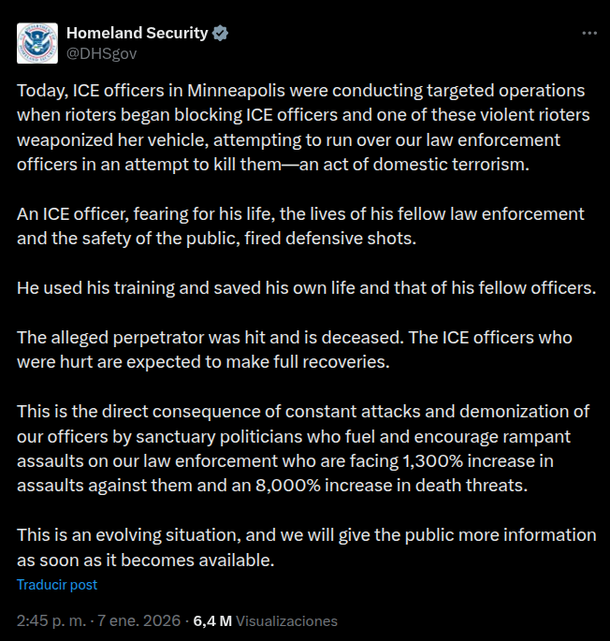This screenshot has height=641, width=610.
Task: Click the Homeland Security profile avatar
Action: [x=37, y=41]
